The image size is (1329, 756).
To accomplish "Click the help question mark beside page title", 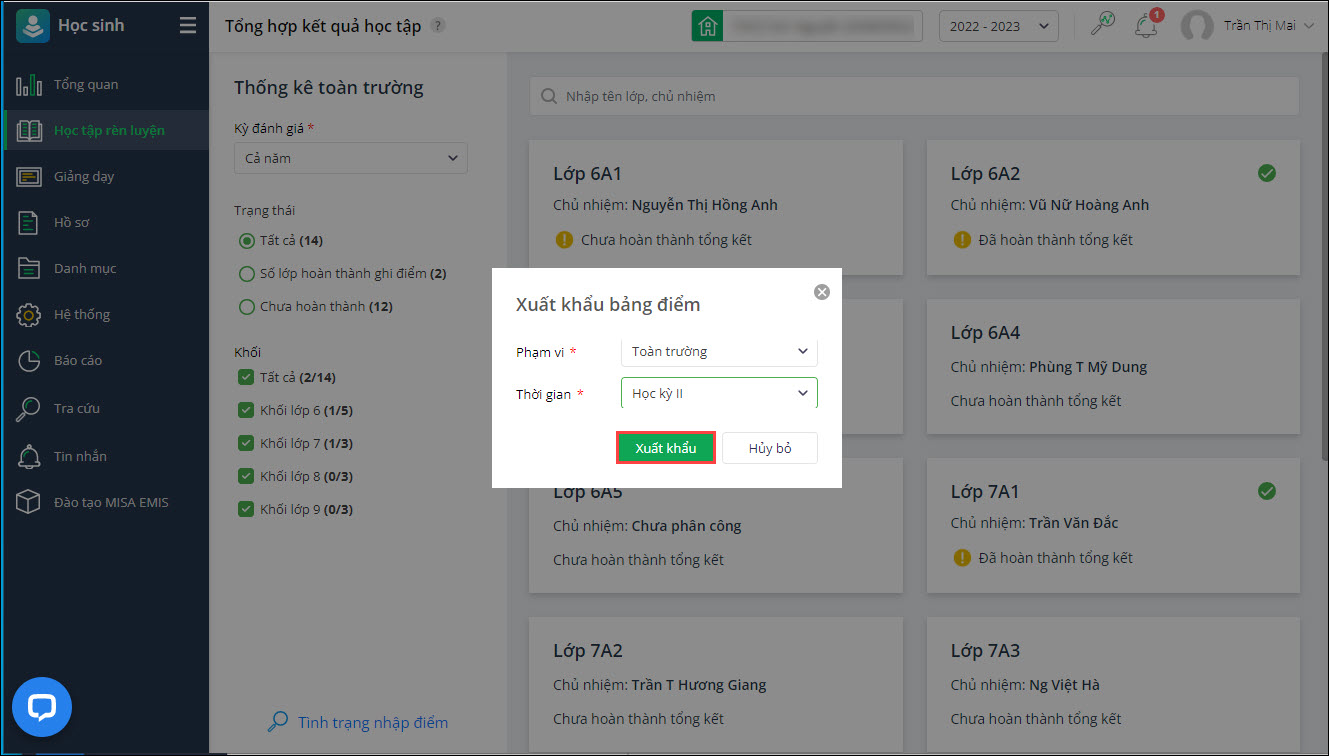I will (437, 26).
